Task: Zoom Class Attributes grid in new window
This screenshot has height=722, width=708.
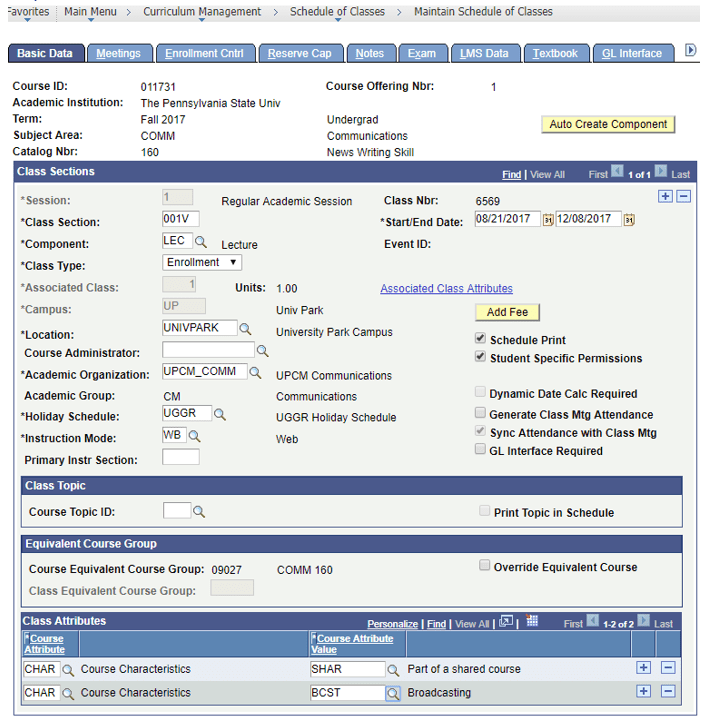Action: pos(506,622)
